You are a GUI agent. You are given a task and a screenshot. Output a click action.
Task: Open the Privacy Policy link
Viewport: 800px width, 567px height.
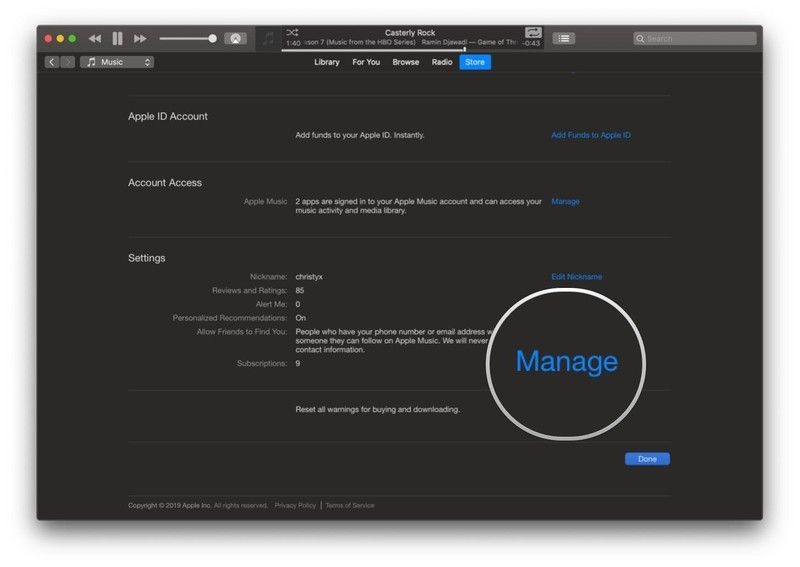click(x=295, y=505)
